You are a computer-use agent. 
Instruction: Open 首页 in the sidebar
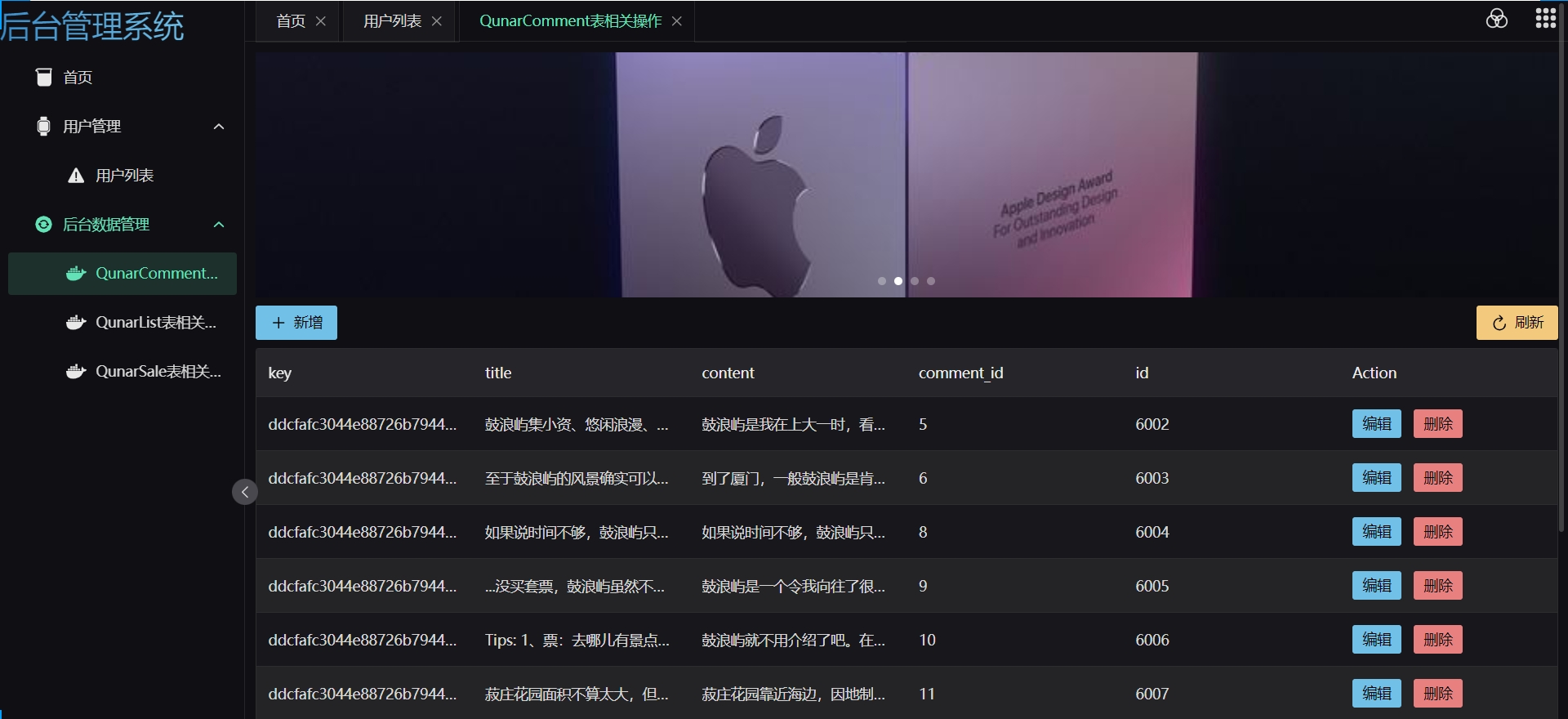coord(122,77)
